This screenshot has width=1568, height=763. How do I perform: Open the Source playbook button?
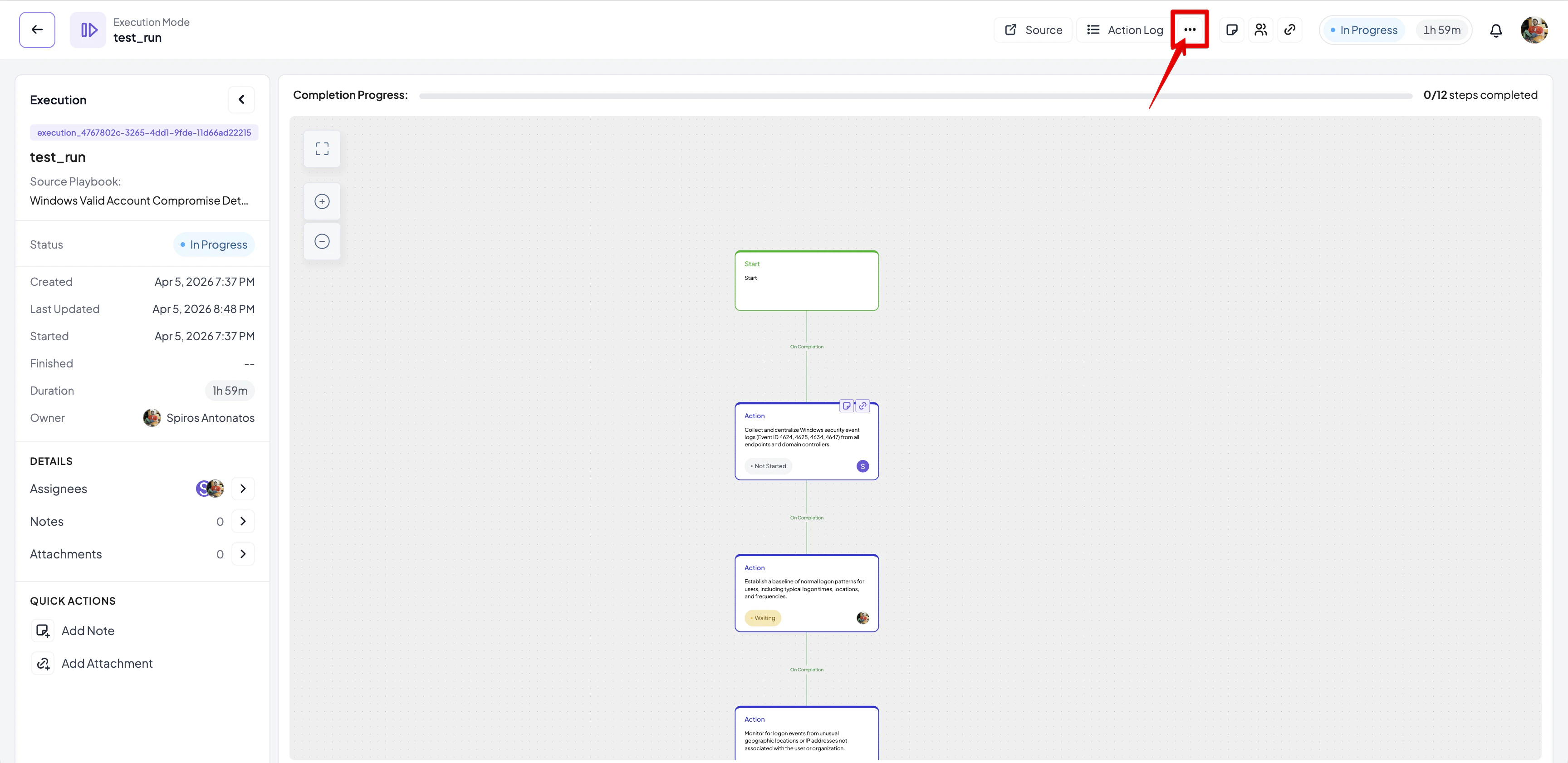click(x=1033, y=30)
